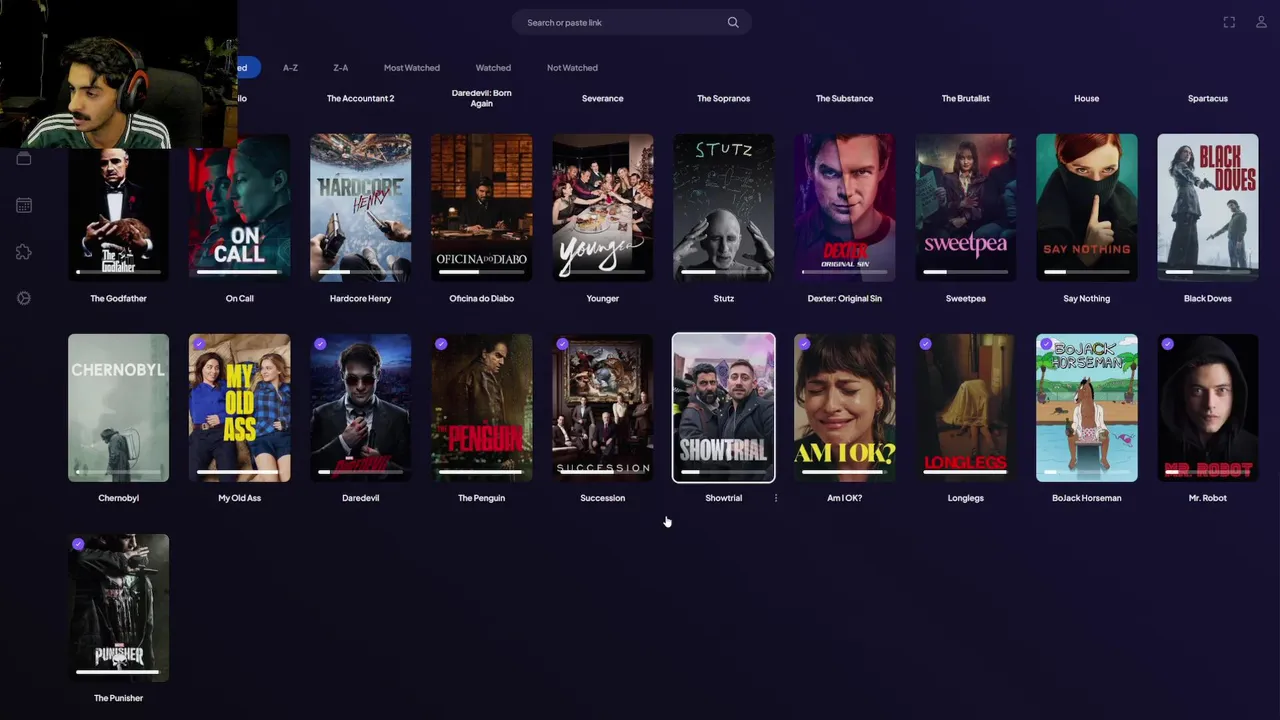
Task: Toggle watched checkmark on The Punisher
Action: tap(78, 544)
